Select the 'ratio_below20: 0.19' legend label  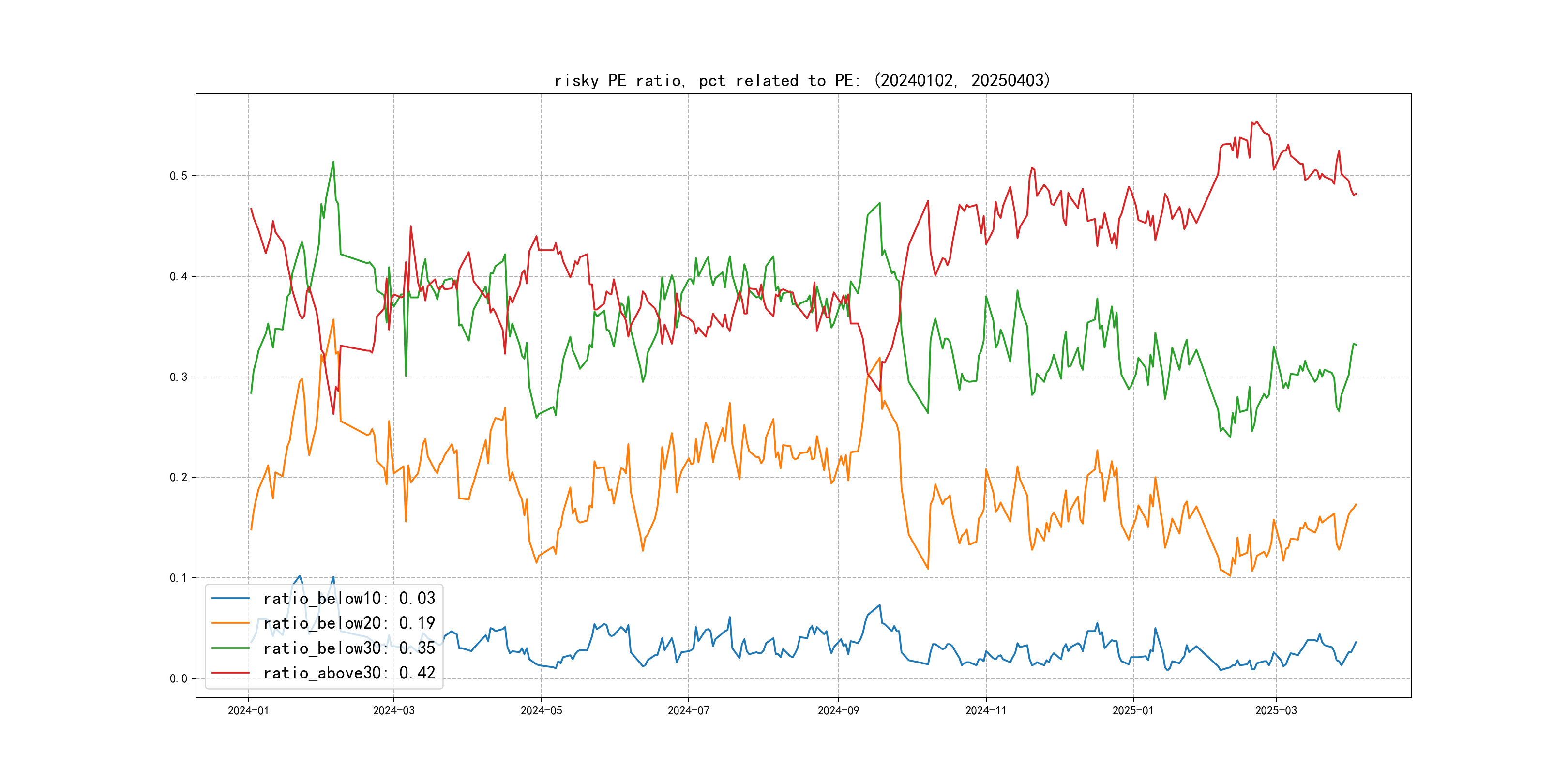click(x=349, y=623)
